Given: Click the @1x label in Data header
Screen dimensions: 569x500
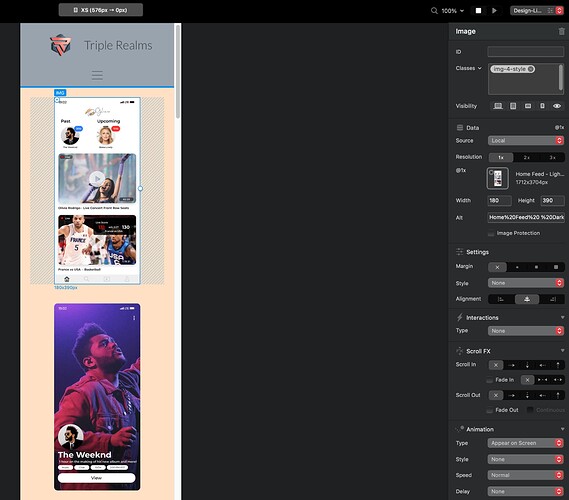Looking at the screenshot, I should [x=559, y=128].
